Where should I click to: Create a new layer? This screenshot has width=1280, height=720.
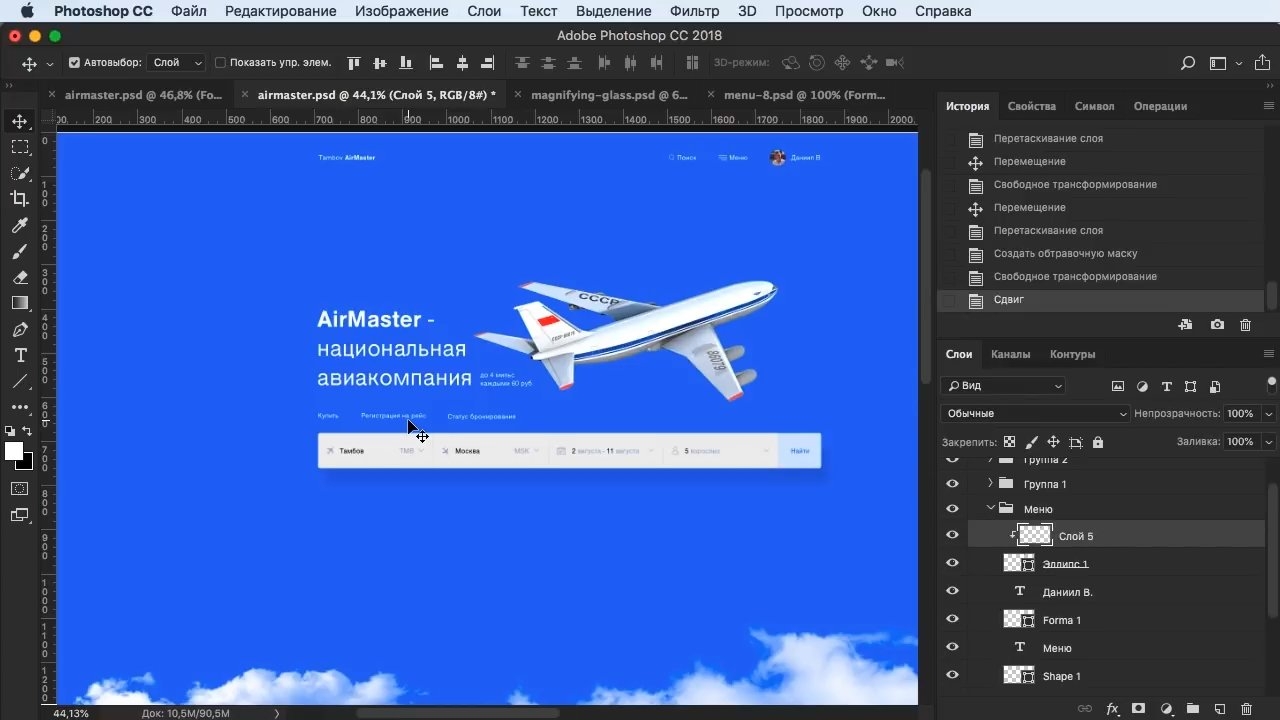1219,709
